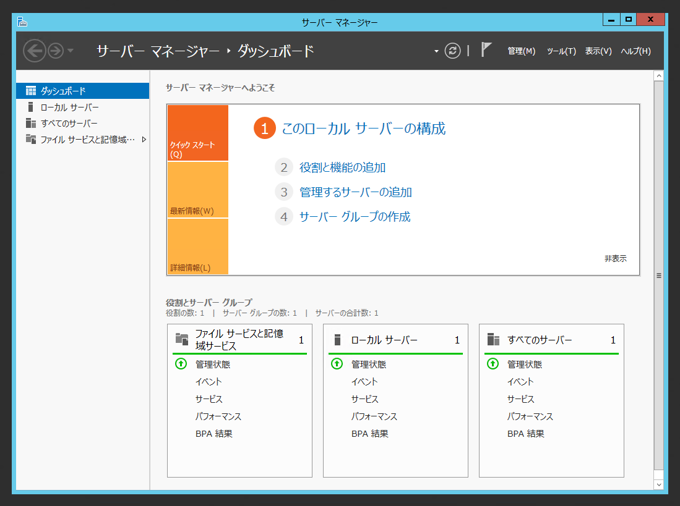Click local server tile header icon
680x506 pixels.
point(337,340)
